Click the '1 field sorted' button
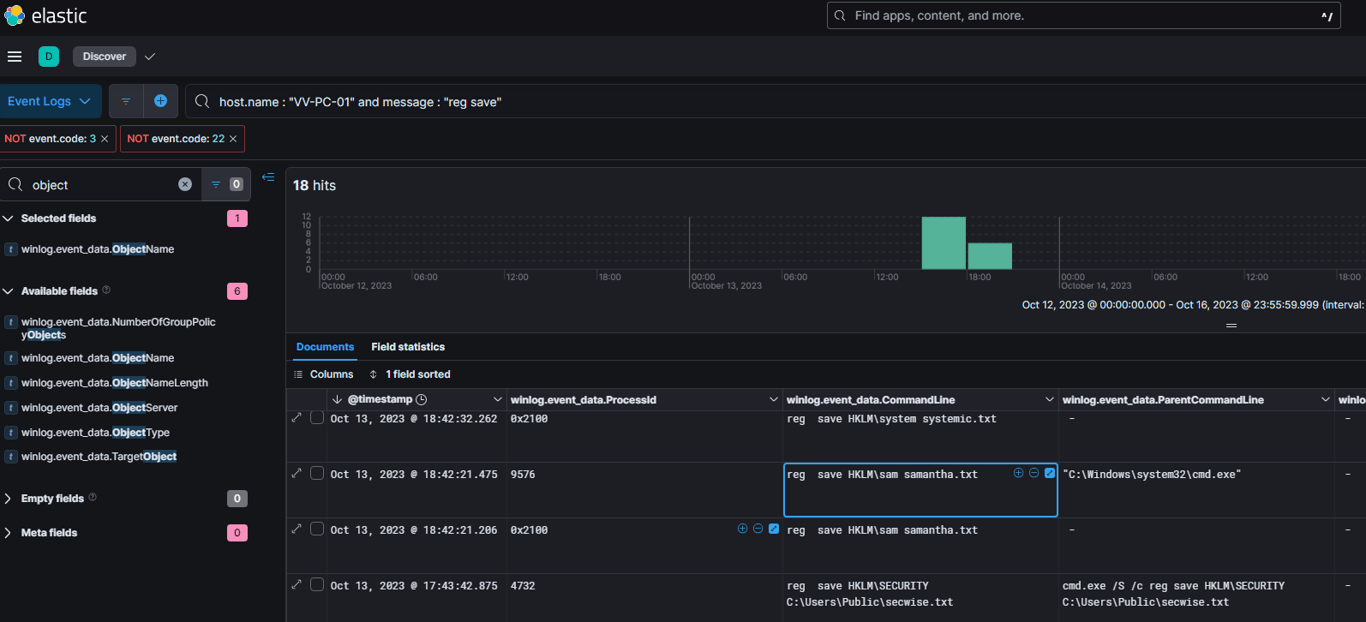The height and width of the screenshot is (622, 1366). click(x=410, y=374)
